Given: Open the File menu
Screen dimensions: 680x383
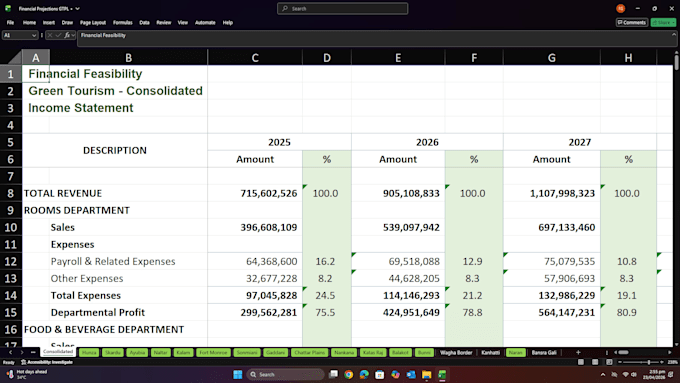Looking at the screenshot, I should (x=10, y=23).
